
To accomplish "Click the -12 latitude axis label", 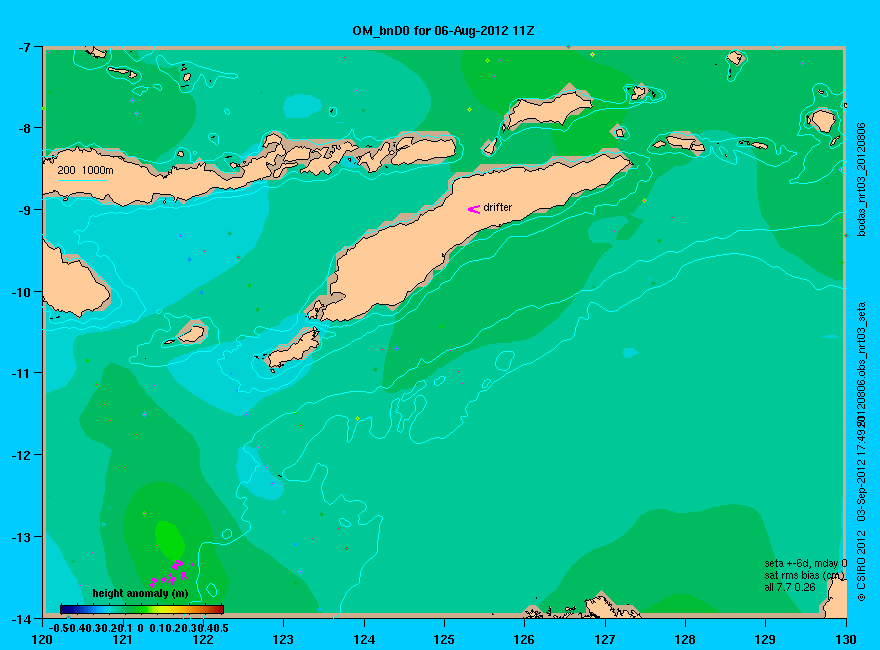I will [21, 455].
